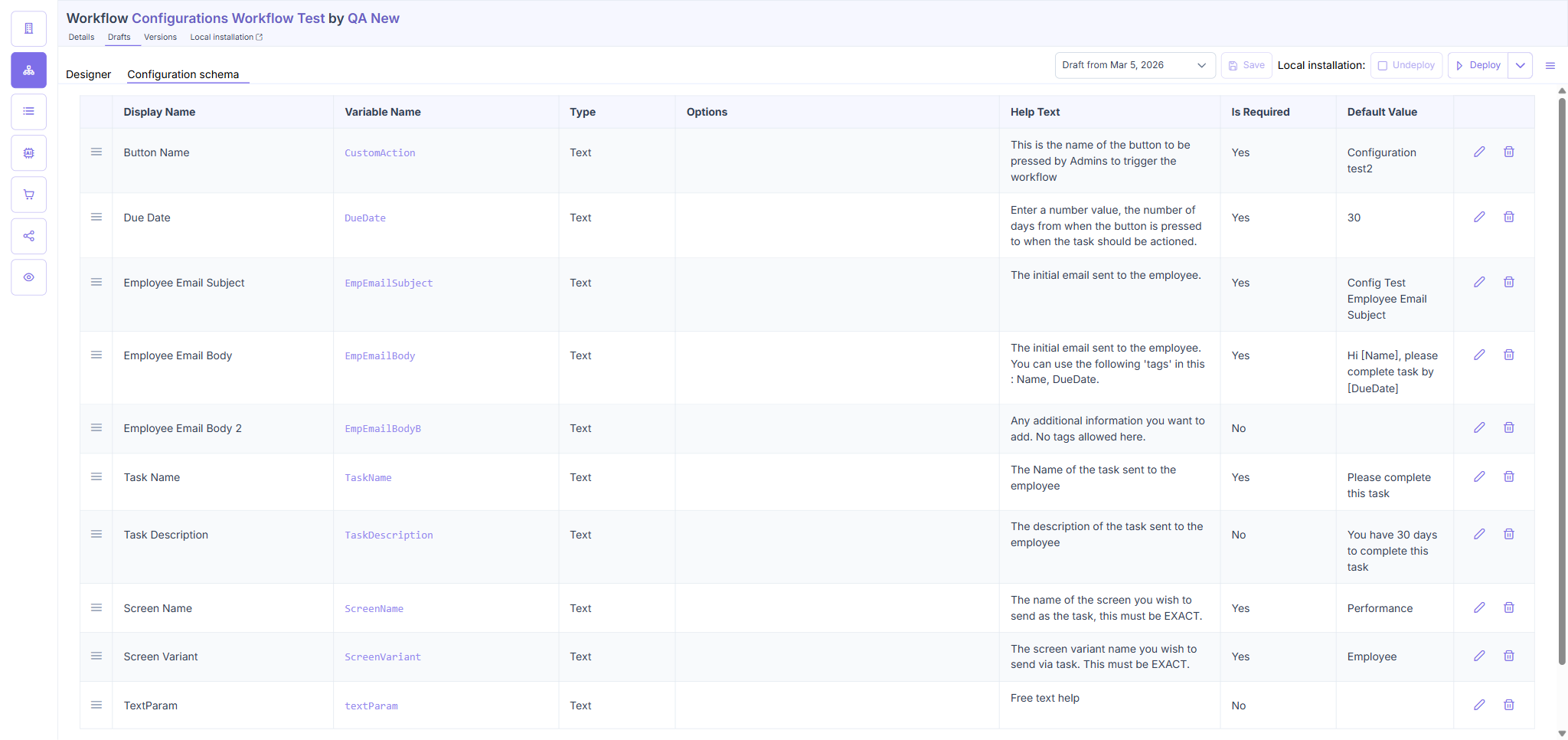This screenshot has width=1568, height=740.
Task: Delete the Screen Name row
Action: tap(1509, 607)
